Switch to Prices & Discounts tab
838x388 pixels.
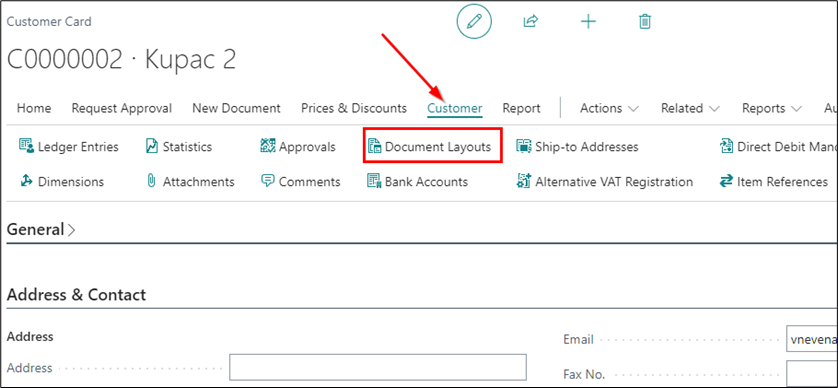point(354,108)
